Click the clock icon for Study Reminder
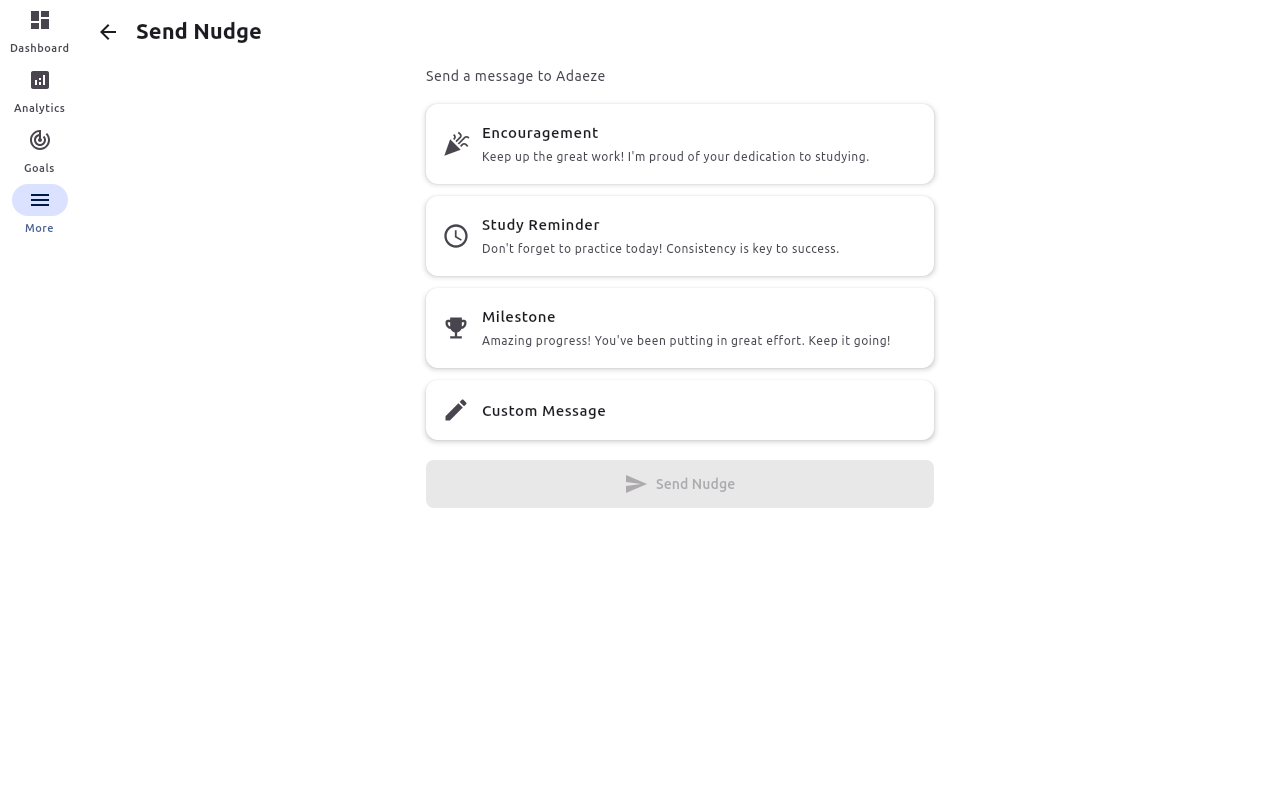Viewport: 1280px width, 800px height. point(456,236)
